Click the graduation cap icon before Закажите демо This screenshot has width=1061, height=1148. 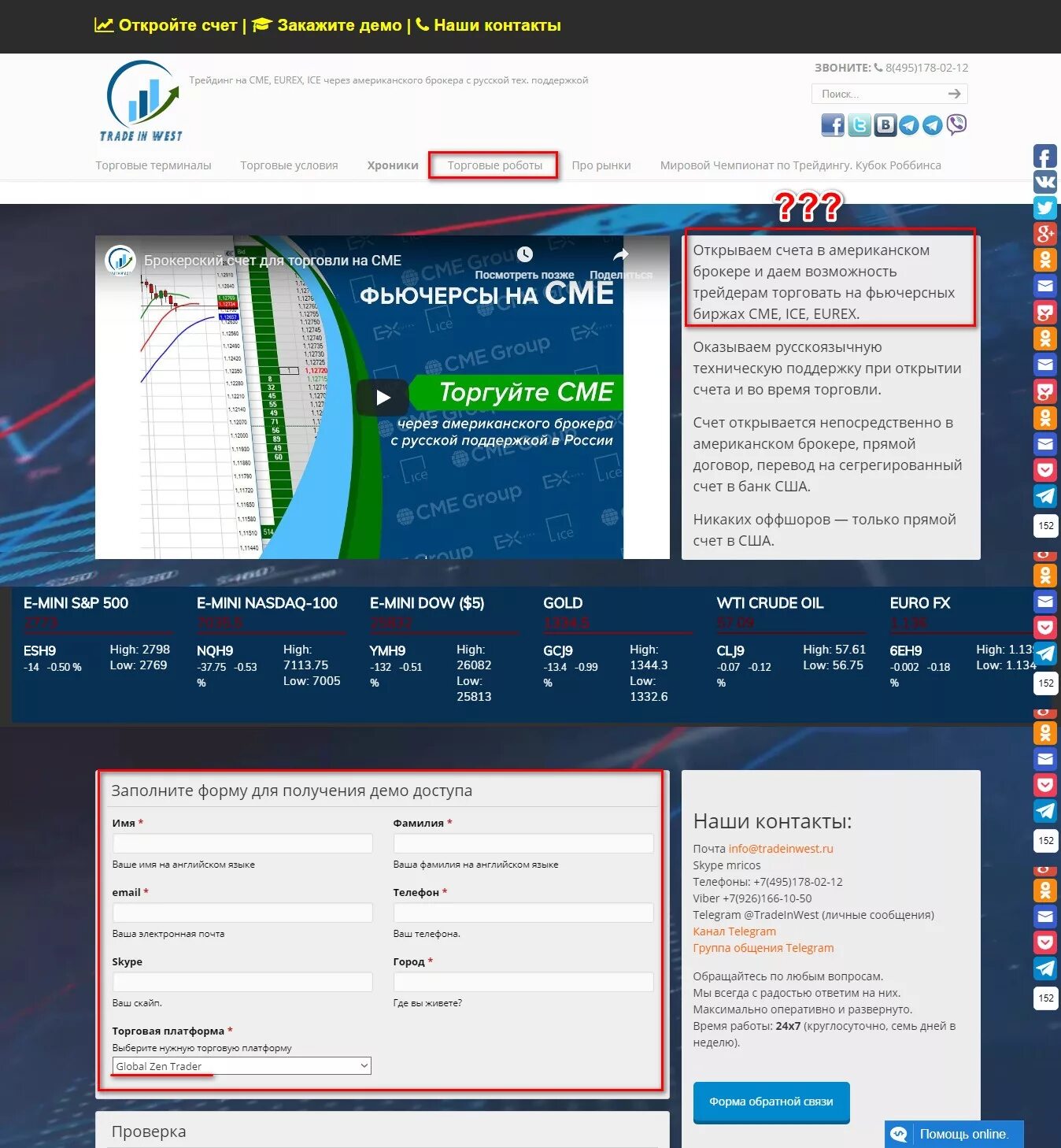click(262, 25)
